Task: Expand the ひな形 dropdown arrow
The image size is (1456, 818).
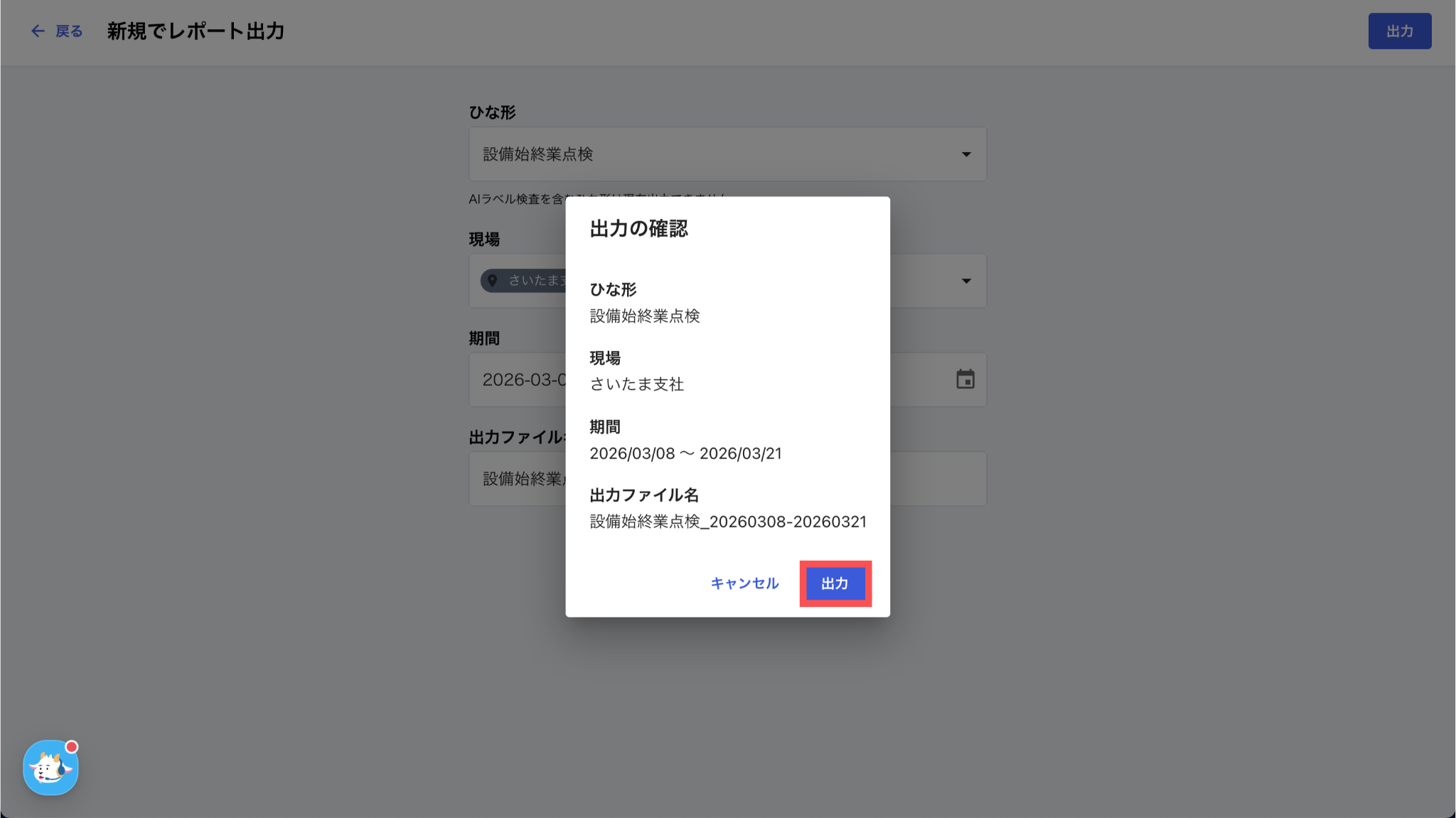Action: pyautogui.click(x=966, y=154)
